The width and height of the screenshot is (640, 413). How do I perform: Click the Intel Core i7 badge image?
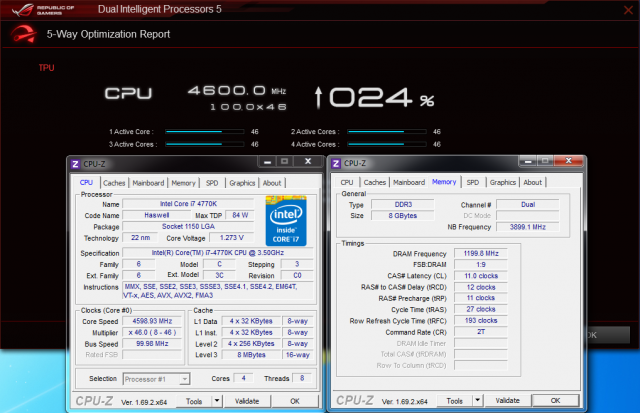tap(286, 221)
